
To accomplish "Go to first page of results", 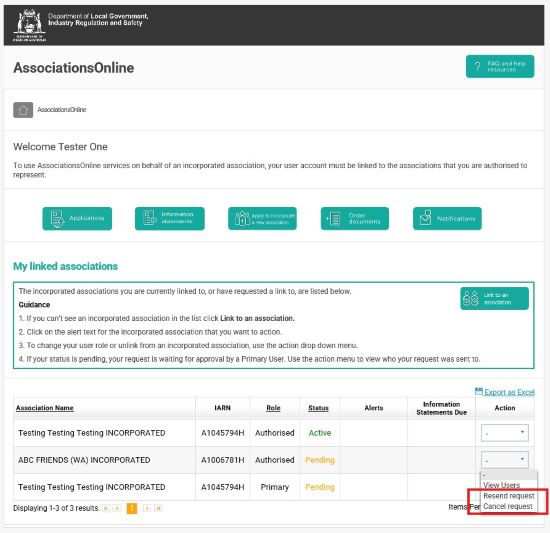I will click(x=106, y=508).
